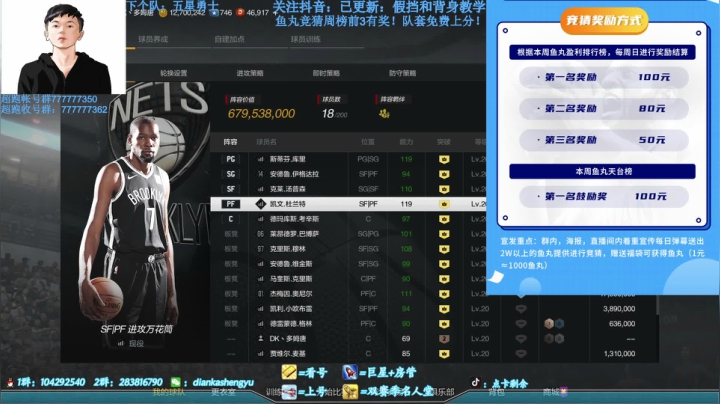Select player row 斯蒂芬.库里

[x=348, y=159]
